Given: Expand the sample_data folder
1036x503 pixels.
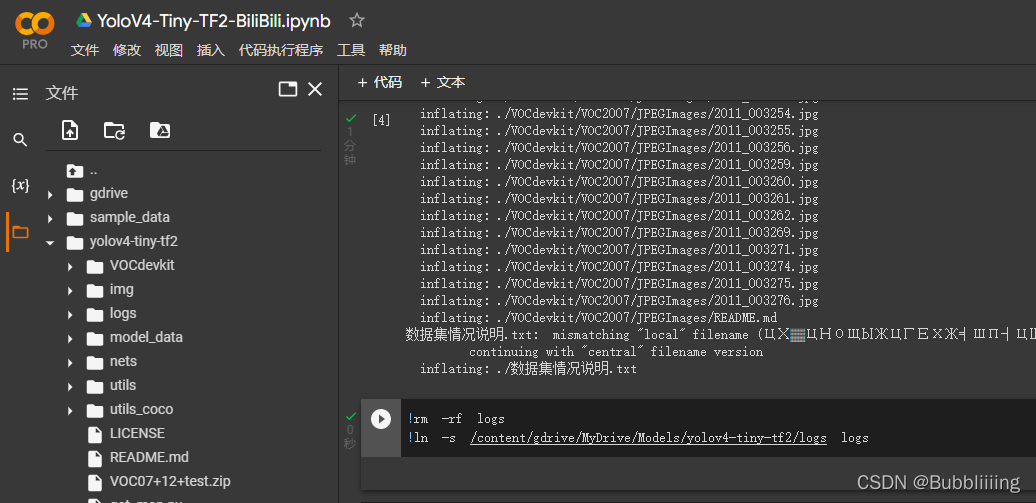Looking at the screenshot, I should (x=50, y=218).
